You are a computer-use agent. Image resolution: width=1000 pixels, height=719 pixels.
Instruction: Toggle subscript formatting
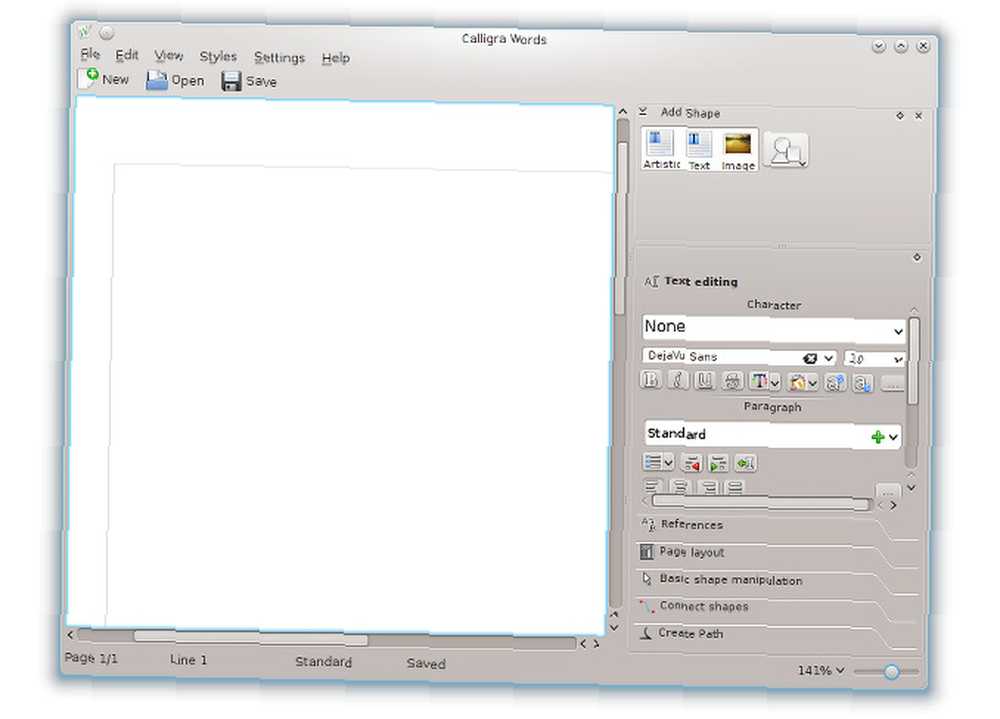click(863, 383)
